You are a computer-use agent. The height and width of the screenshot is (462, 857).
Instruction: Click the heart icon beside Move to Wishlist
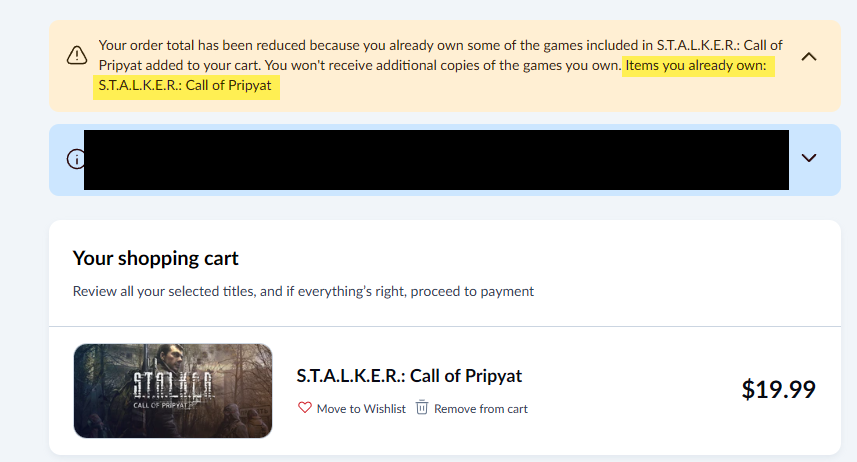click(x=304, y=407)
